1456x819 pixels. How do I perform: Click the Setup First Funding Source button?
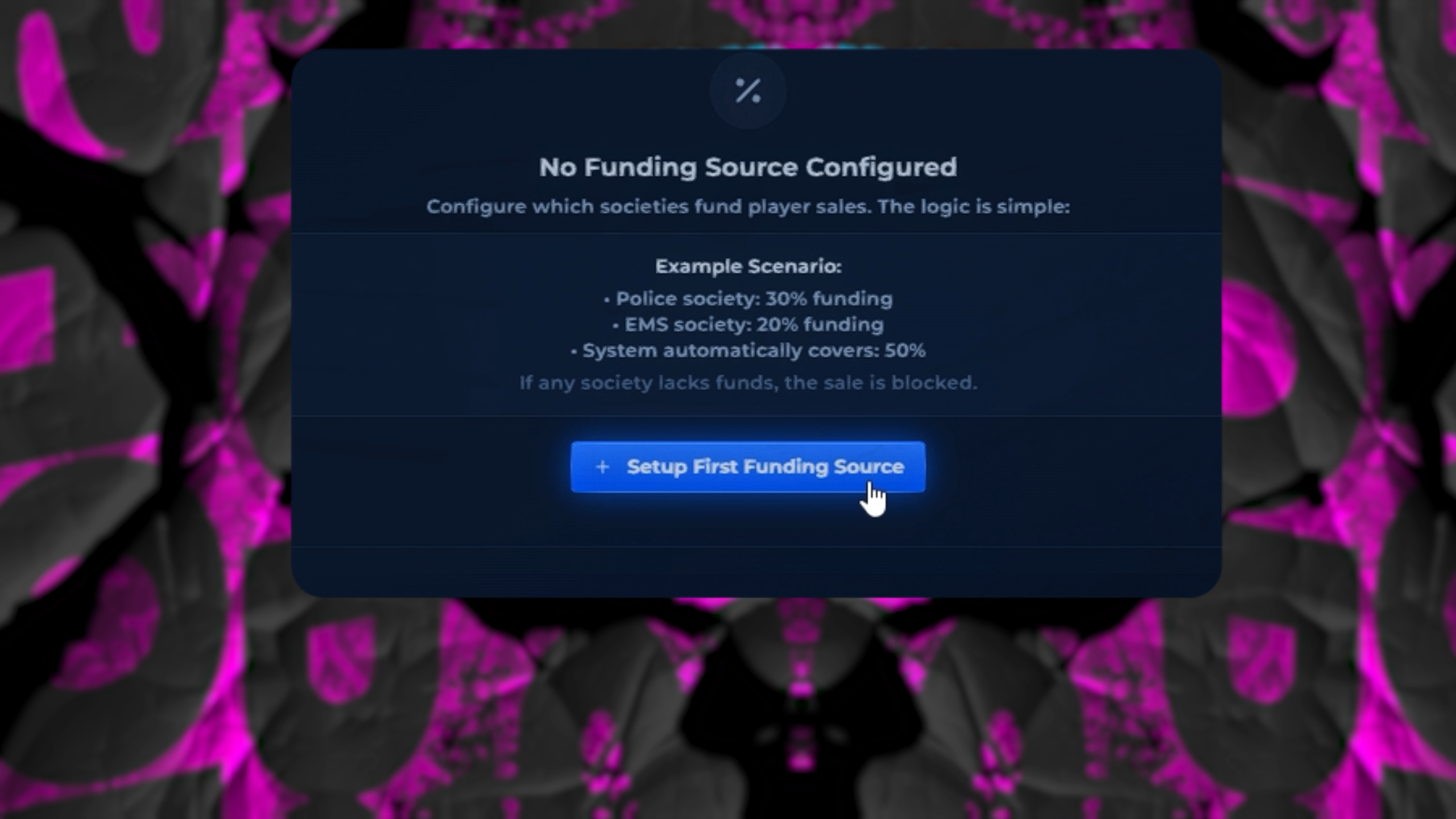748,467
